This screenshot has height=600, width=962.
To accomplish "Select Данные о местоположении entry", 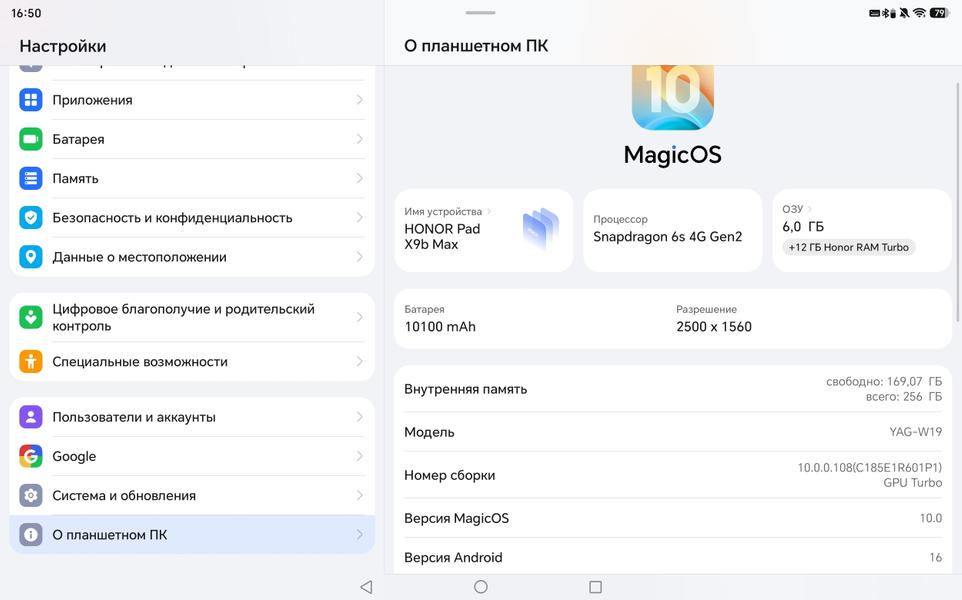I will 192,256.
